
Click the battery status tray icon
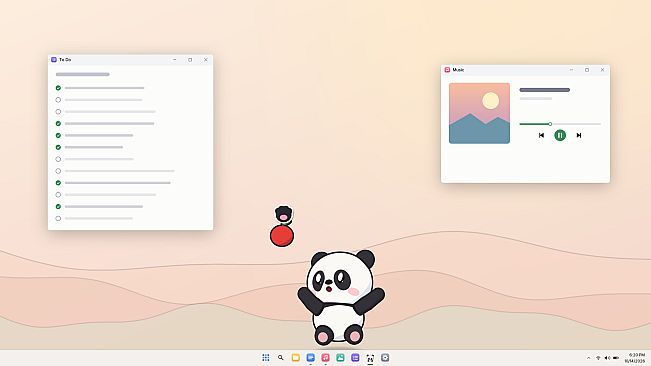click(616, 358)
